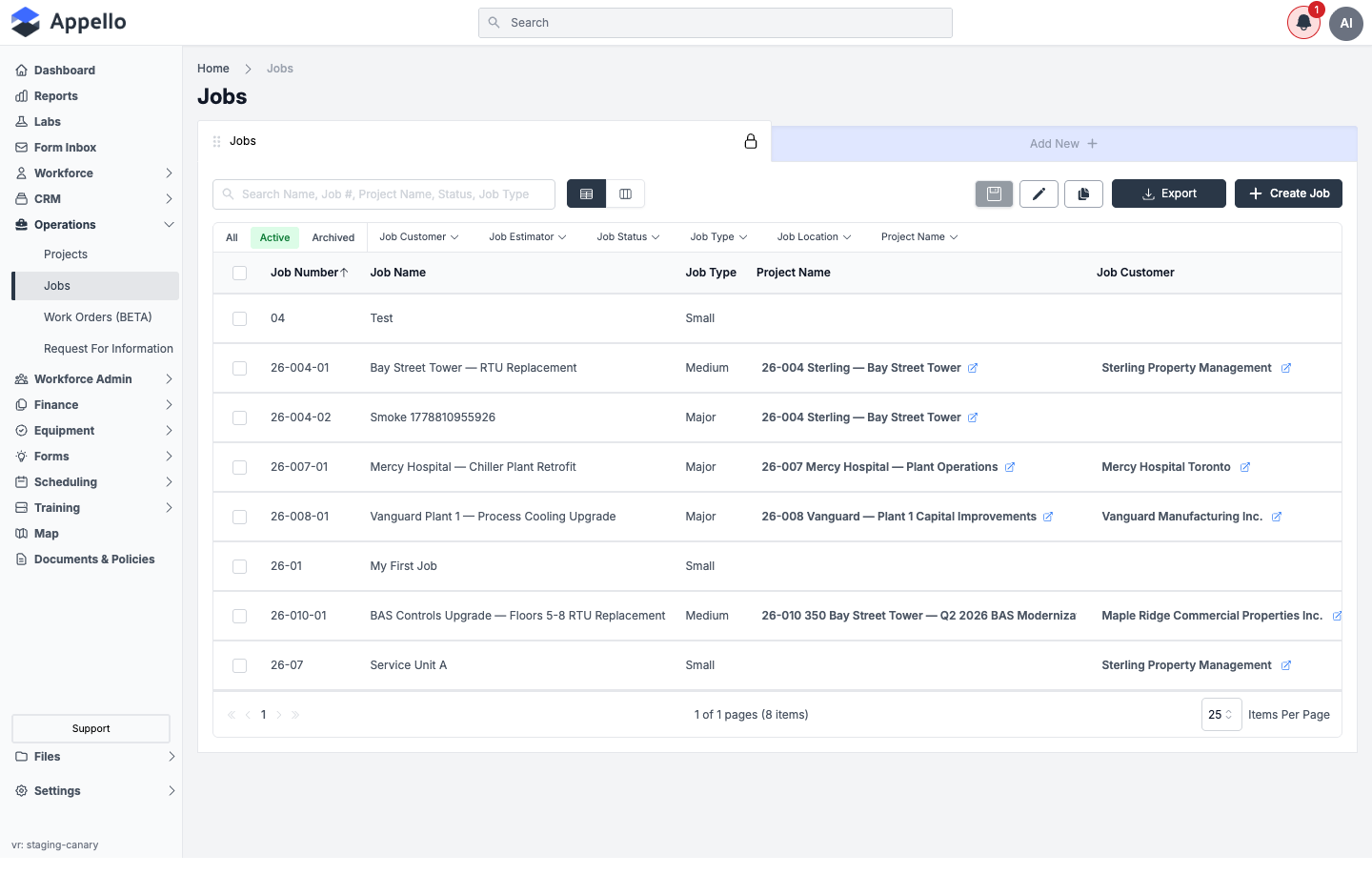Click the duplicate view copy icon
Screen dimensions: 1372x875
1083,193
